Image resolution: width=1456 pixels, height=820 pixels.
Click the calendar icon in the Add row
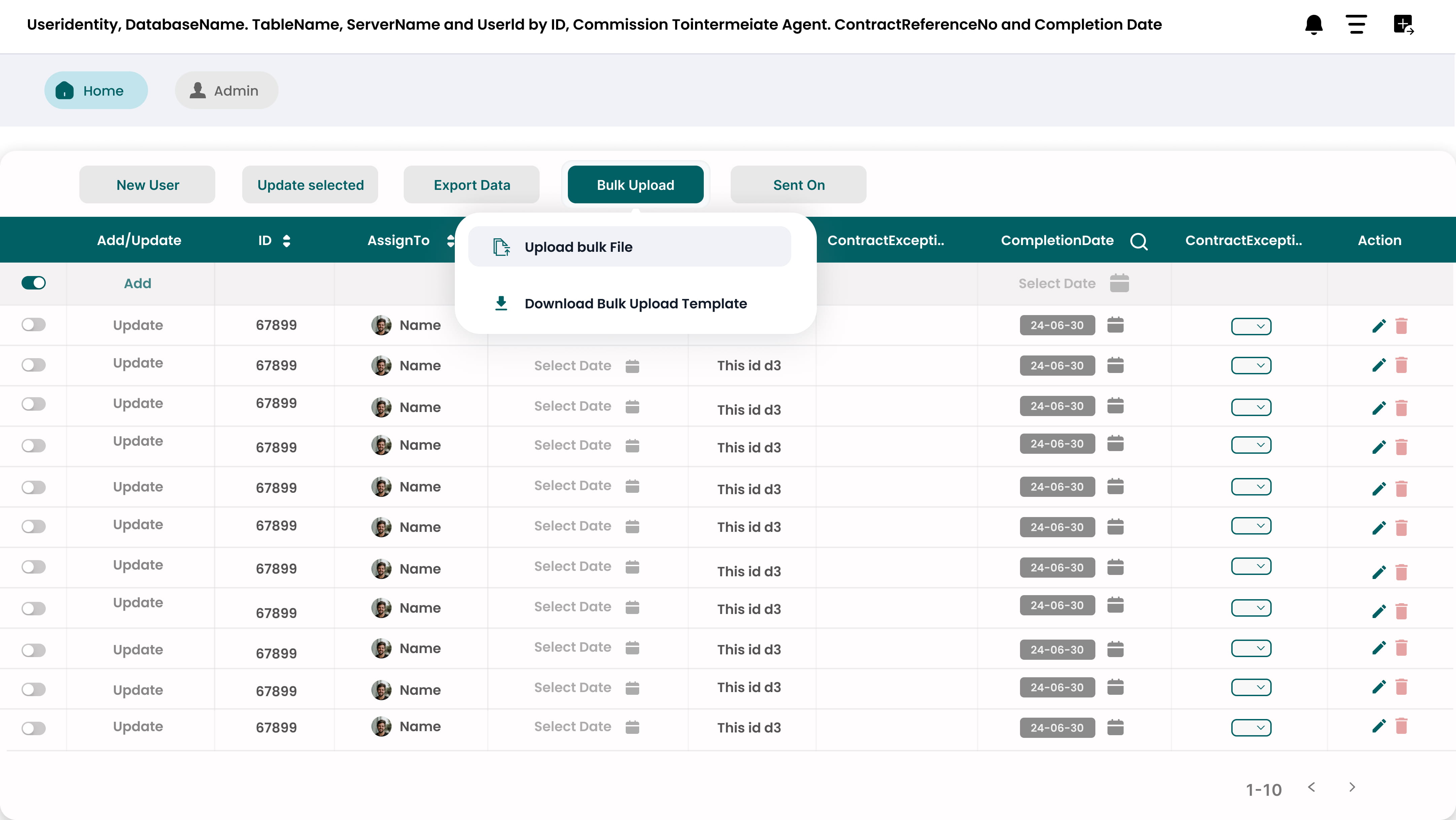1119,283
